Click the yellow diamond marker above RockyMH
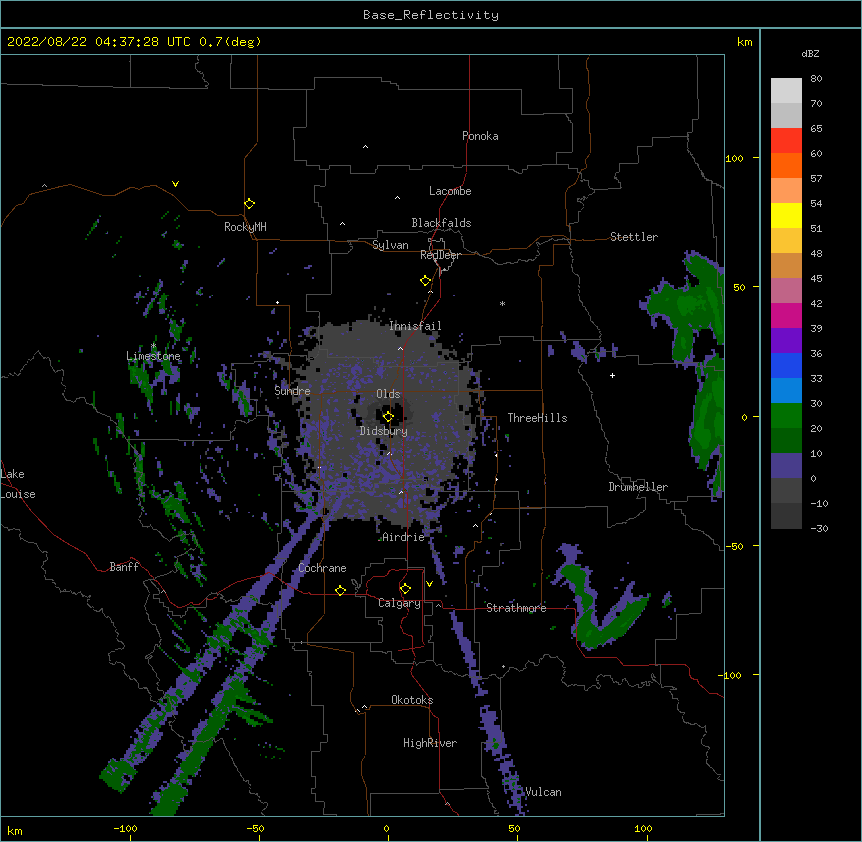 point(249,204)
